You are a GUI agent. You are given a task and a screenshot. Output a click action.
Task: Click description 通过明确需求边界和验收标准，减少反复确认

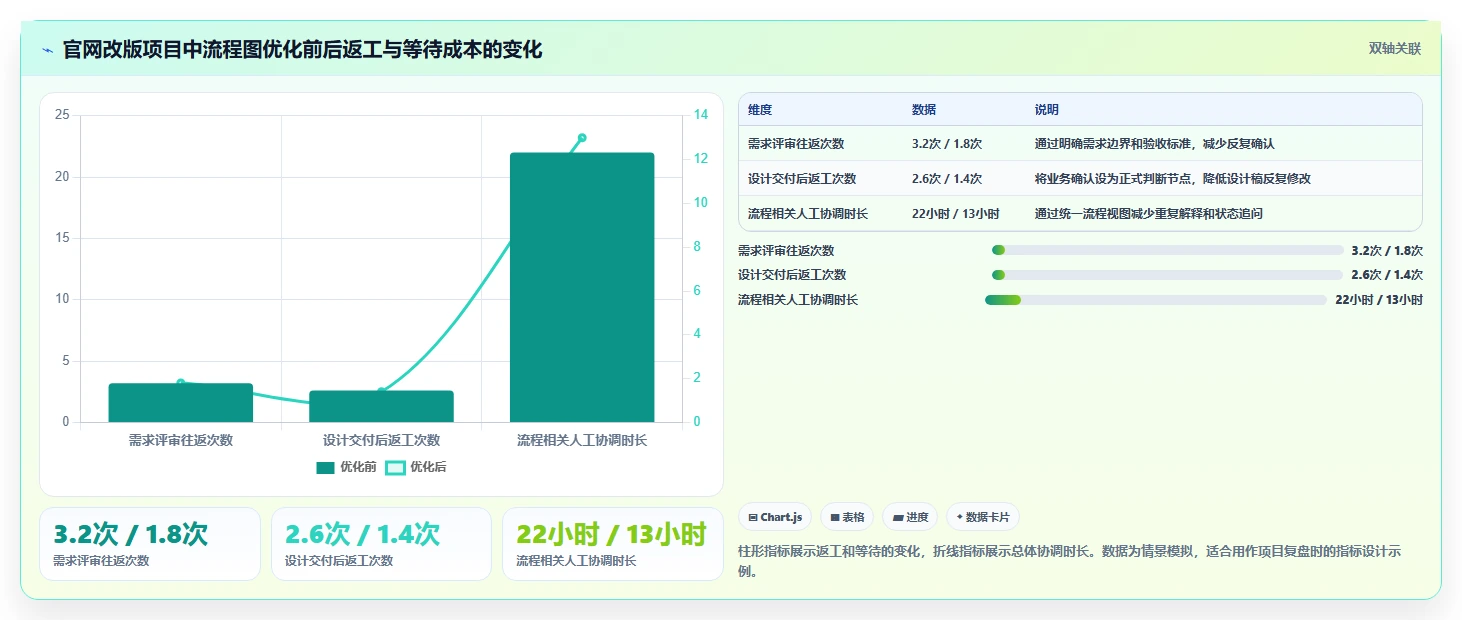click(x=1155, y=144)
